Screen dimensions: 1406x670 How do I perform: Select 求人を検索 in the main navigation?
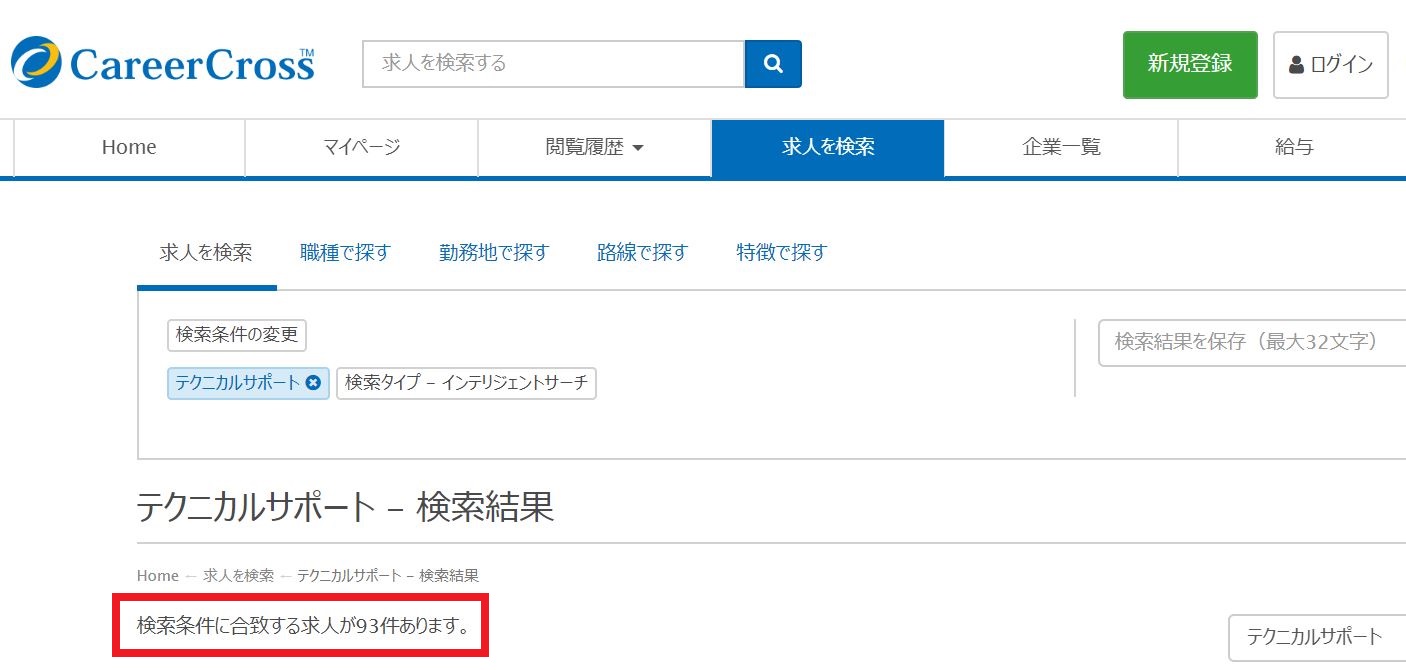point(827,148)
